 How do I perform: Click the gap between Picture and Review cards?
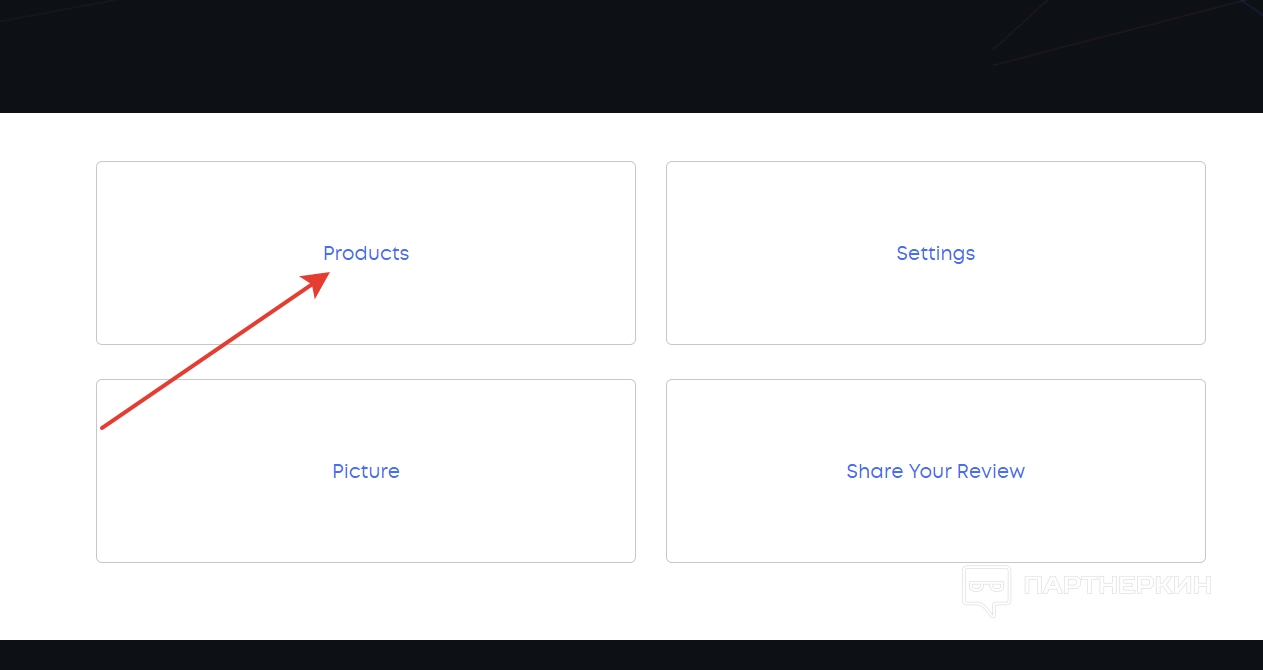[x=651, y=471]
